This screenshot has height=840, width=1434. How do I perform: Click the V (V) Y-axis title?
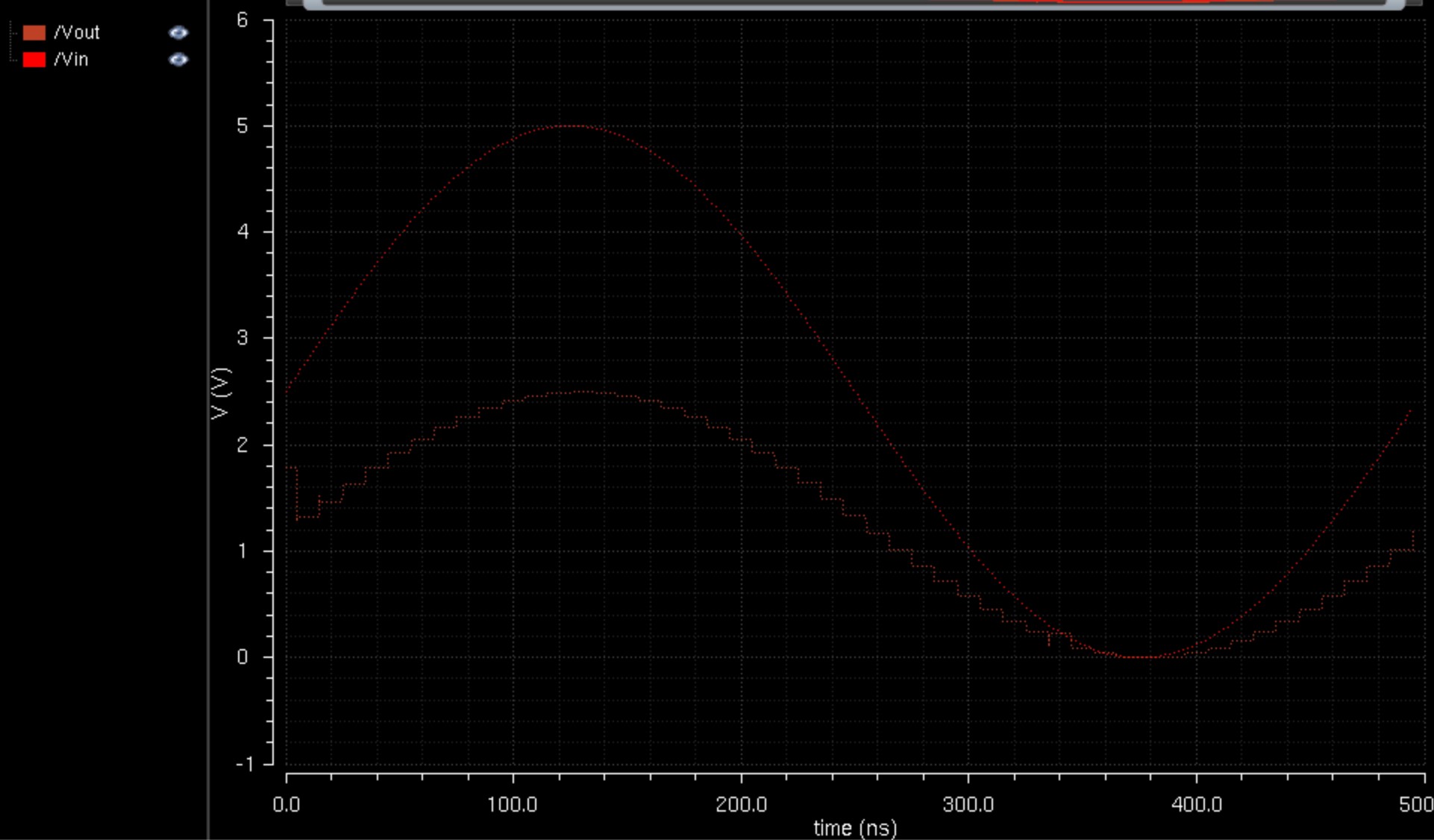(x=222, y=393)
